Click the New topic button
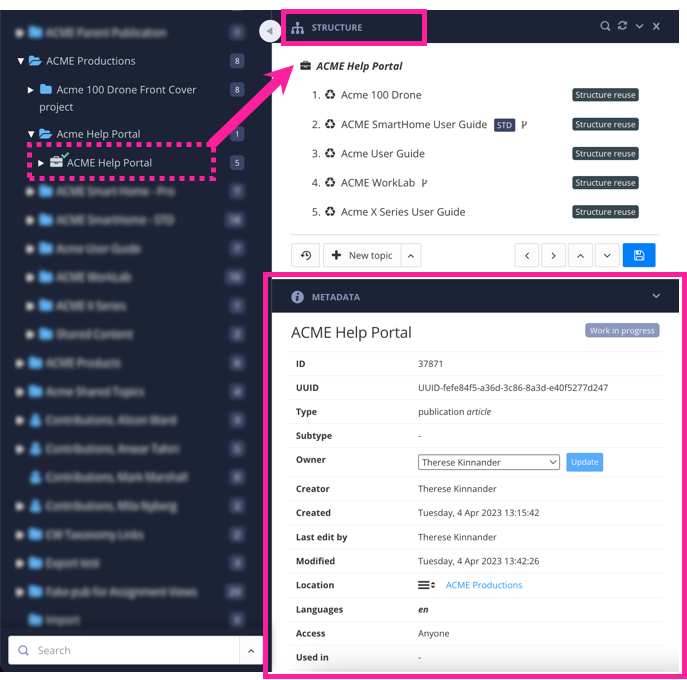The width and height of the screenshot is (687, 680). (x=362, y=255)
